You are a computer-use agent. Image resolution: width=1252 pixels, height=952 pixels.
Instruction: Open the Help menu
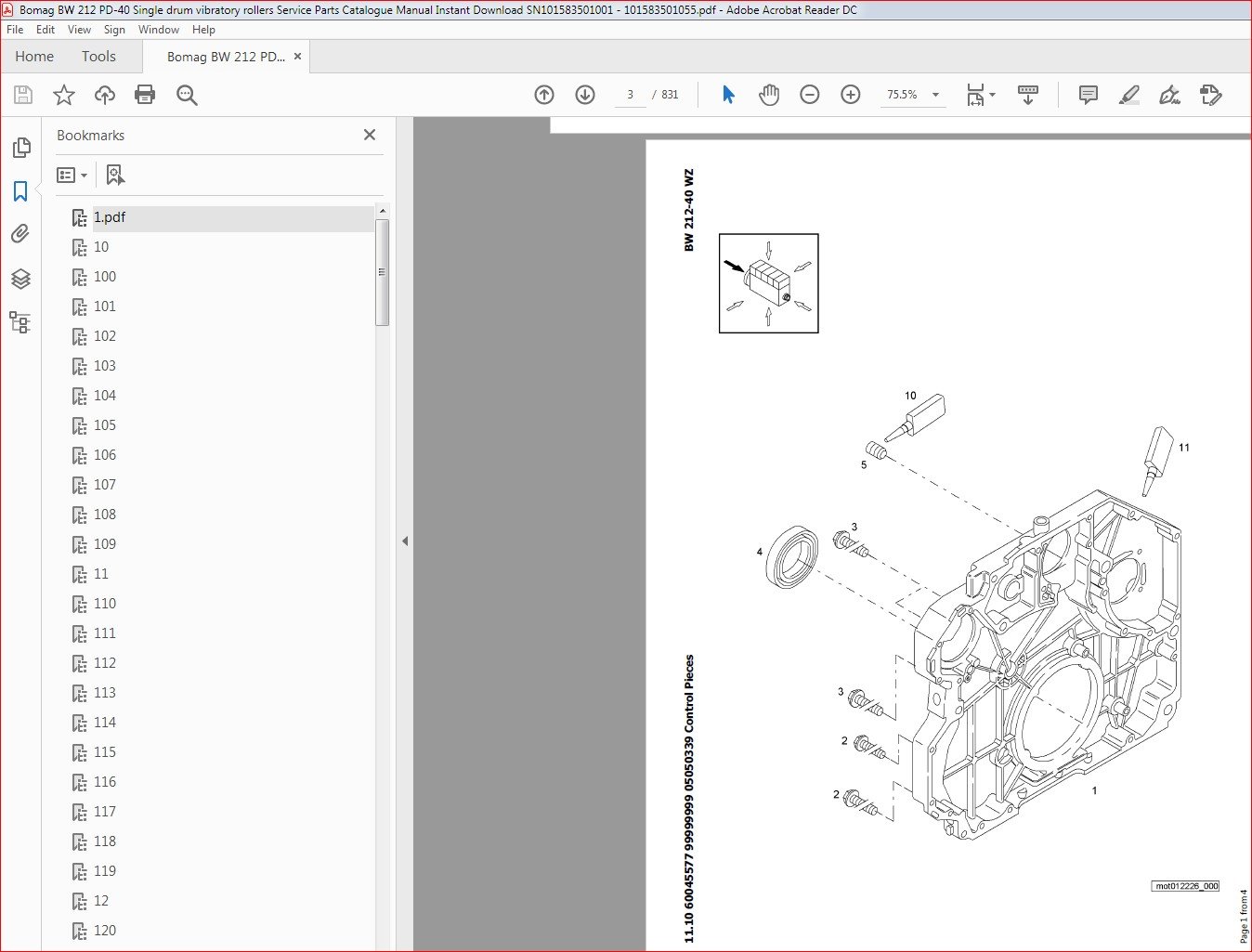pyautogui.click(x=203, y=30)
